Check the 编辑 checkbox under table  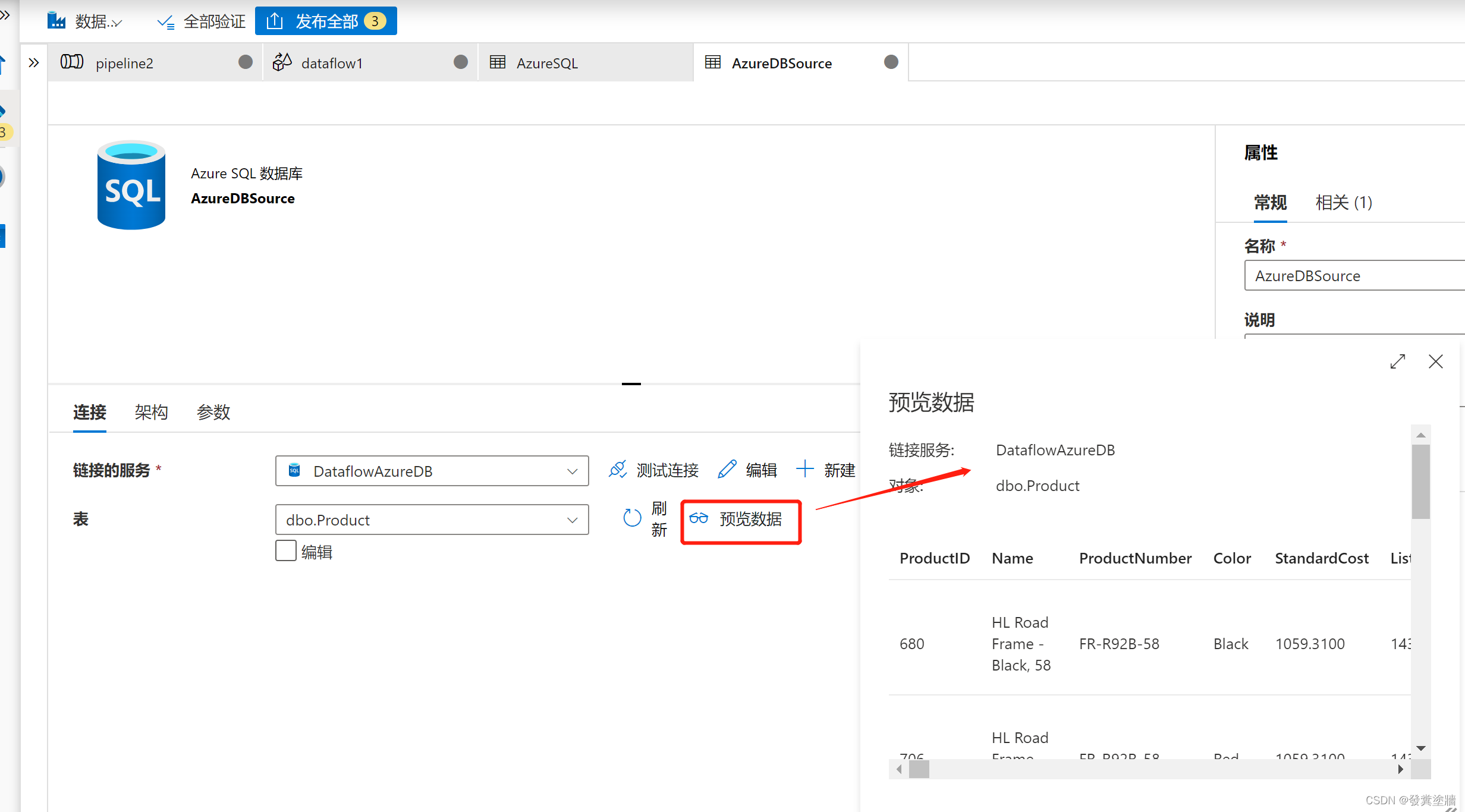click(285, 550)
